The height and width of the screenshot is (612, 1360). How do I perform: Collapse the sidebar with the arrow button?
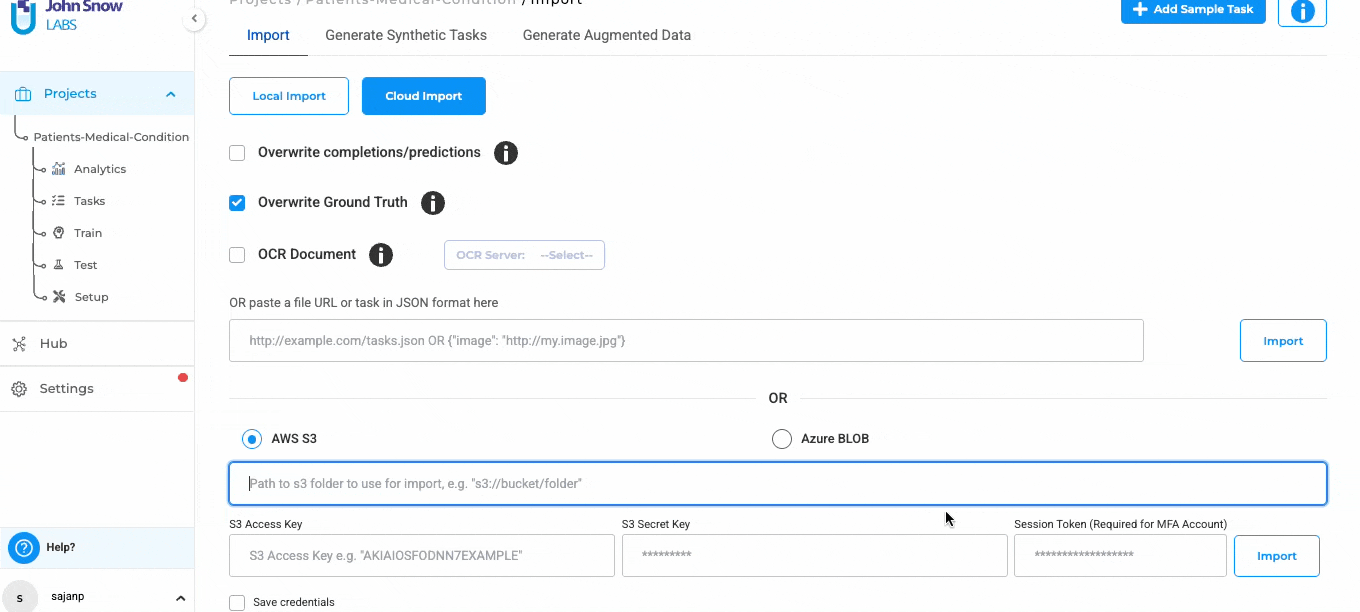tap(193, 19)
